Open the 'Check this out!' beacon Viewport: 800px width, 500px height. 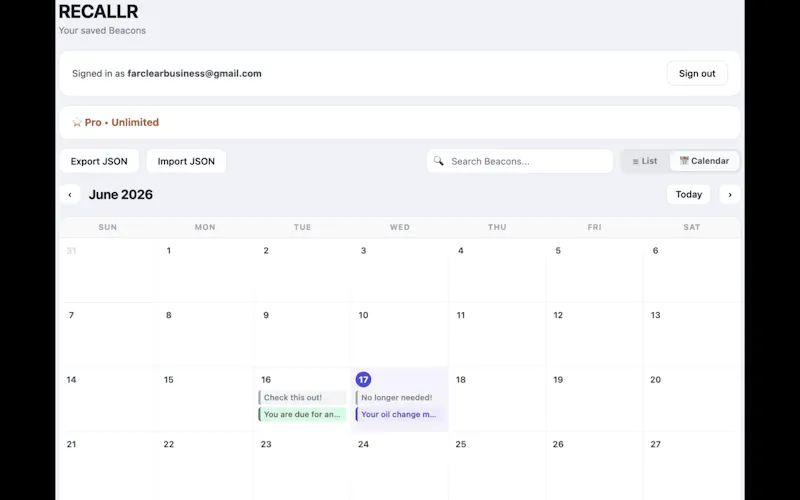302,397
